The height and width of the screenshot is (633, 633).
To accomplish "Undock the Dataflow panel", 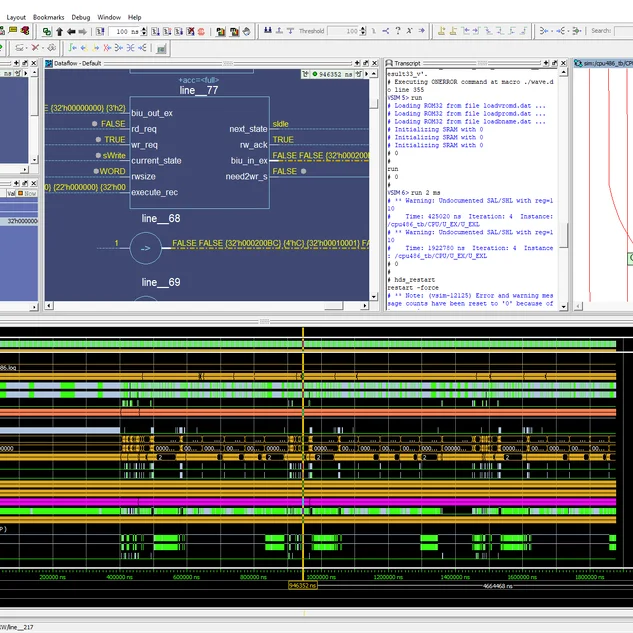I will [366, 63].
